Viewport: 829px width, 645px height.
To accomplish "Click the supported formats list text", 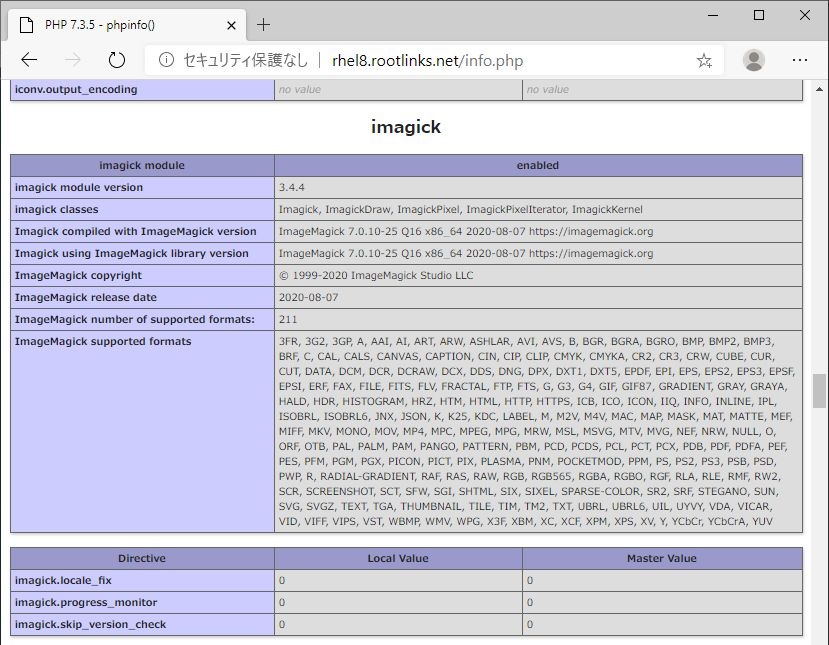I will click(536, 431).
